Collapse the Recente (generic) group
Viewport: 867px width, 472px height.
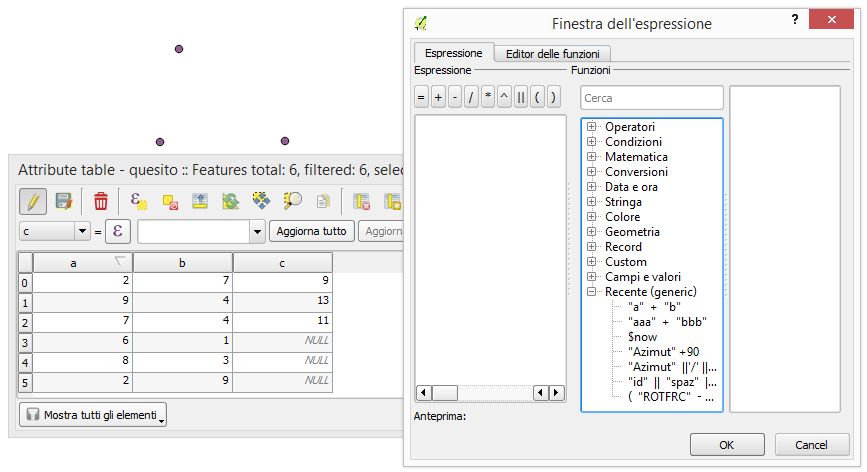[x=592, y=292]
